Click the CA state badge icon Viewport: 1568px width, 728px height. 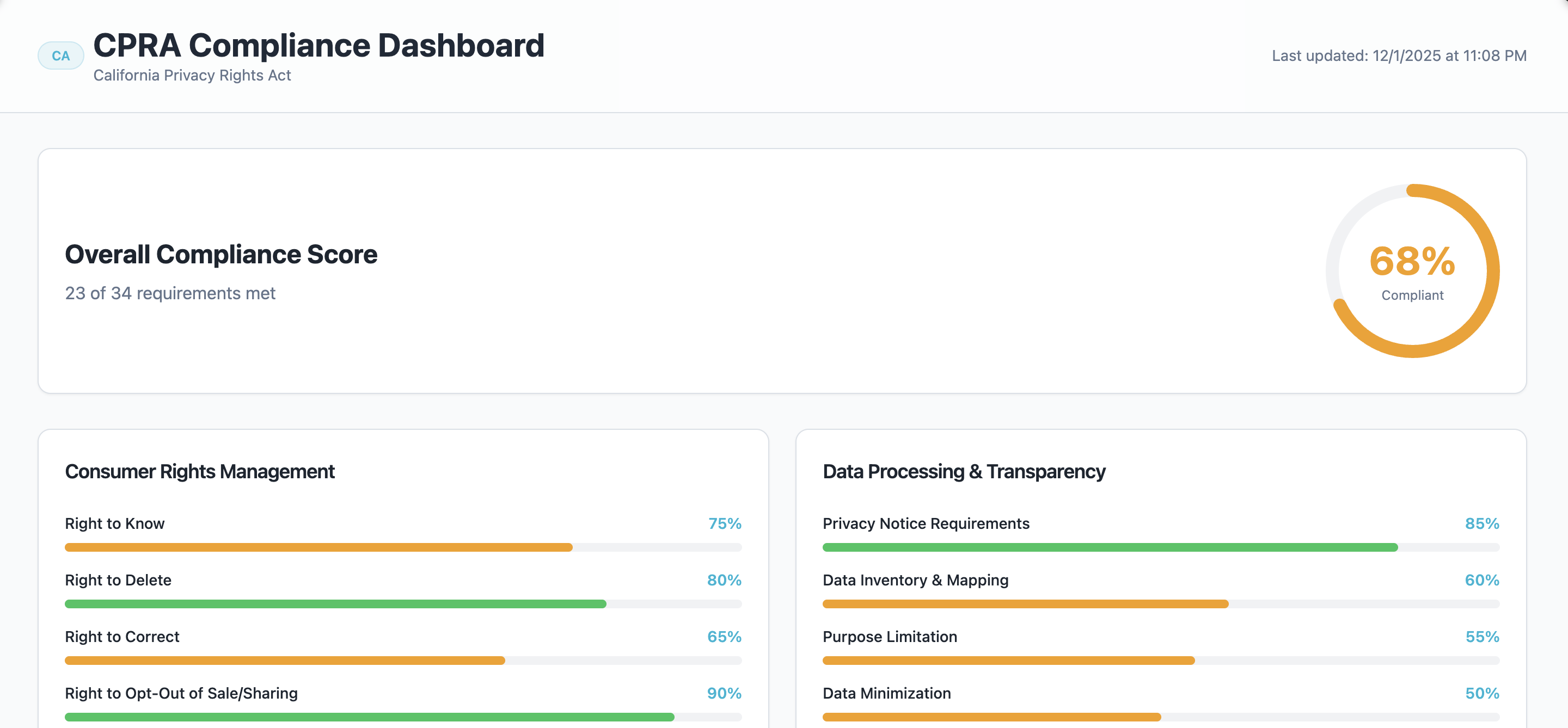pyautogui.click(x=60, y=56)
